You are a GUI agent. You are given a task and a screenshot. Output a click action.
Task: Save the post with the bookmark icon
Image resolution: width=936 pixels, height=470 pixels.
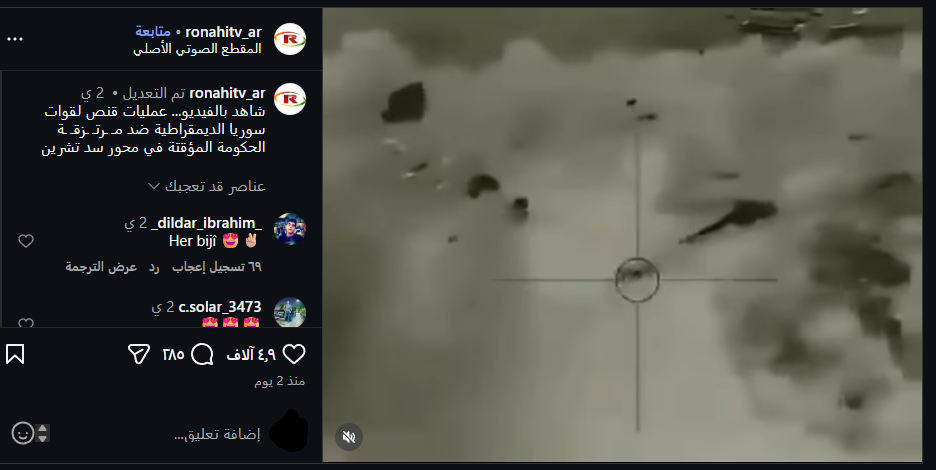coord(15,354)
